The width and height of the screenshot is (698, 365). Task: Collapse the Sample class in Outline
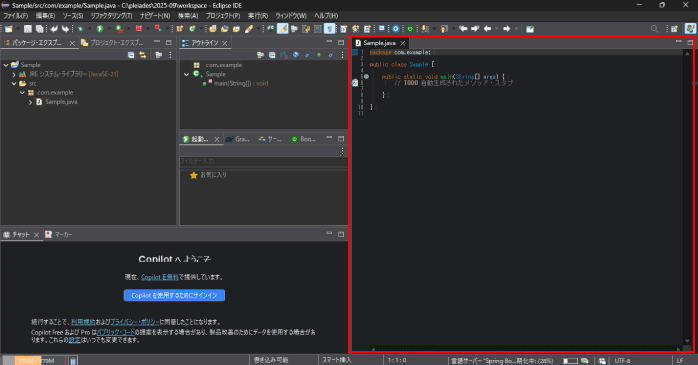coord(187,74)
